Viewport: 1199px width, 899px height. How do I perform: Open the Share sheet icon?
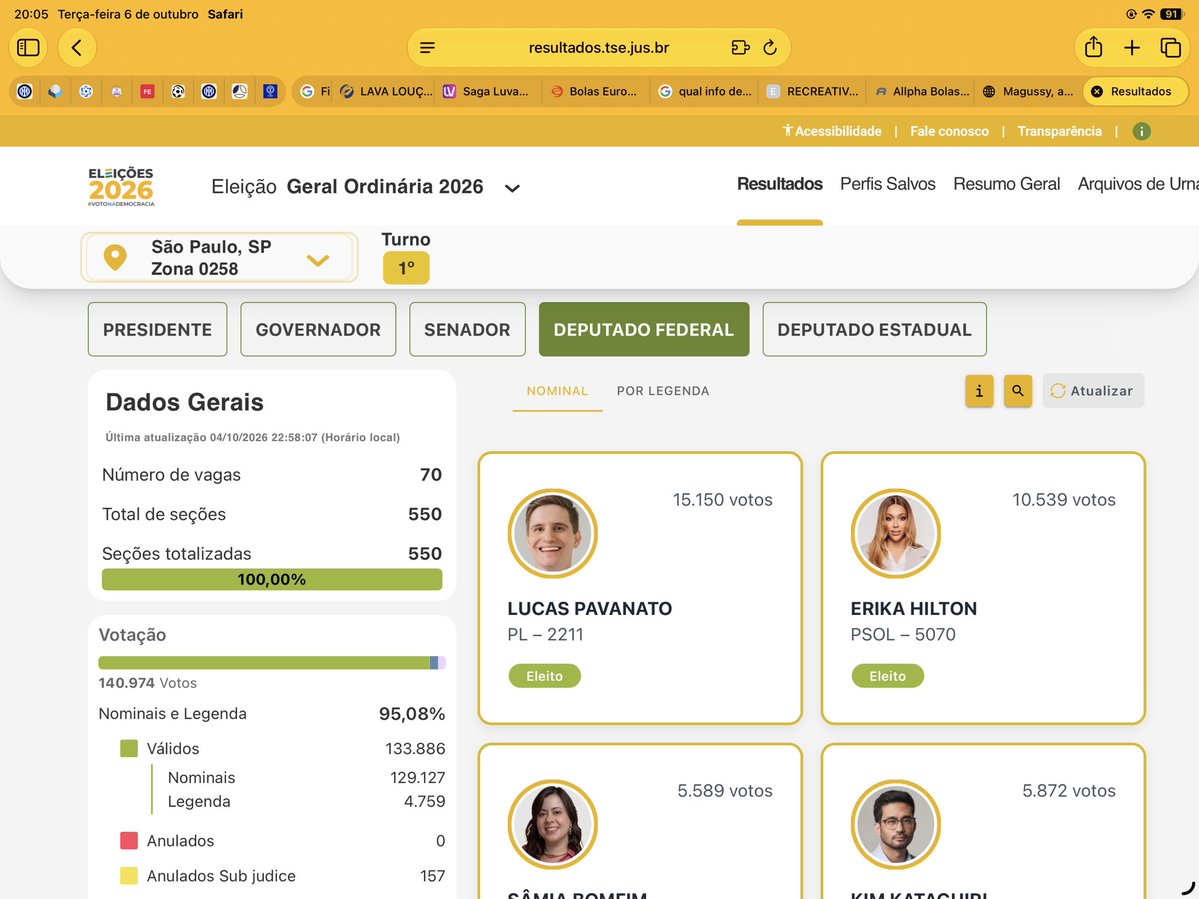pyautogui.click(x=1093, y=47)
